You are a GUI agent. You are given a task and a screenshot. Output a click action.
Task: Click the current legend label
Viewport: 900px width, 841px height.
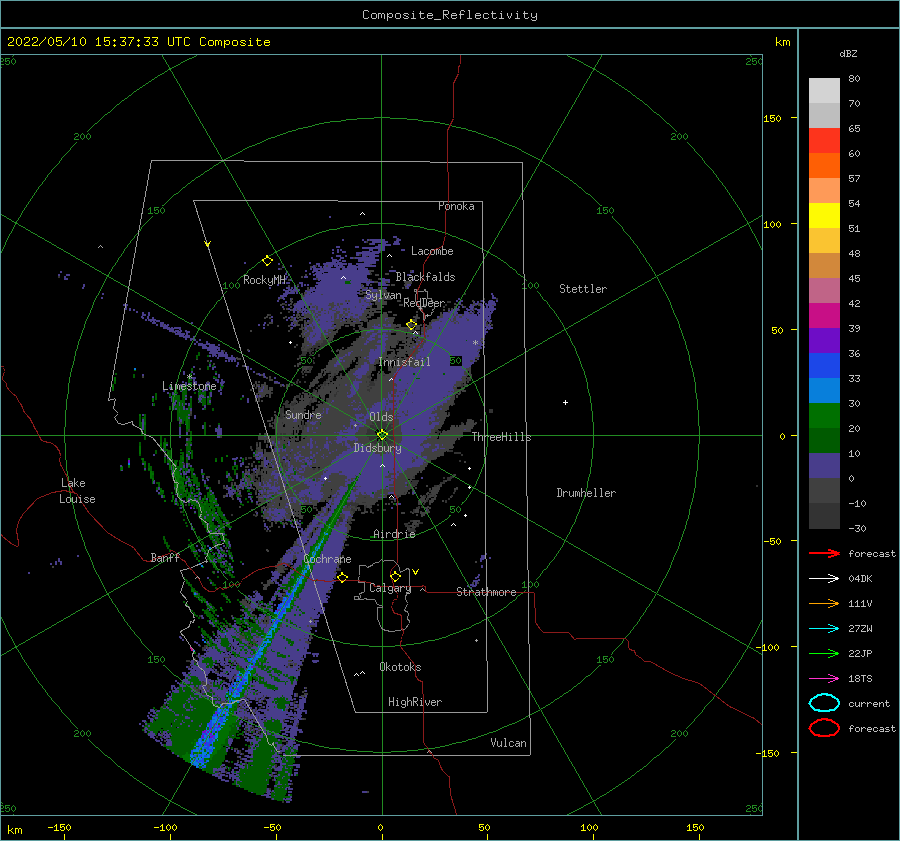868,703
